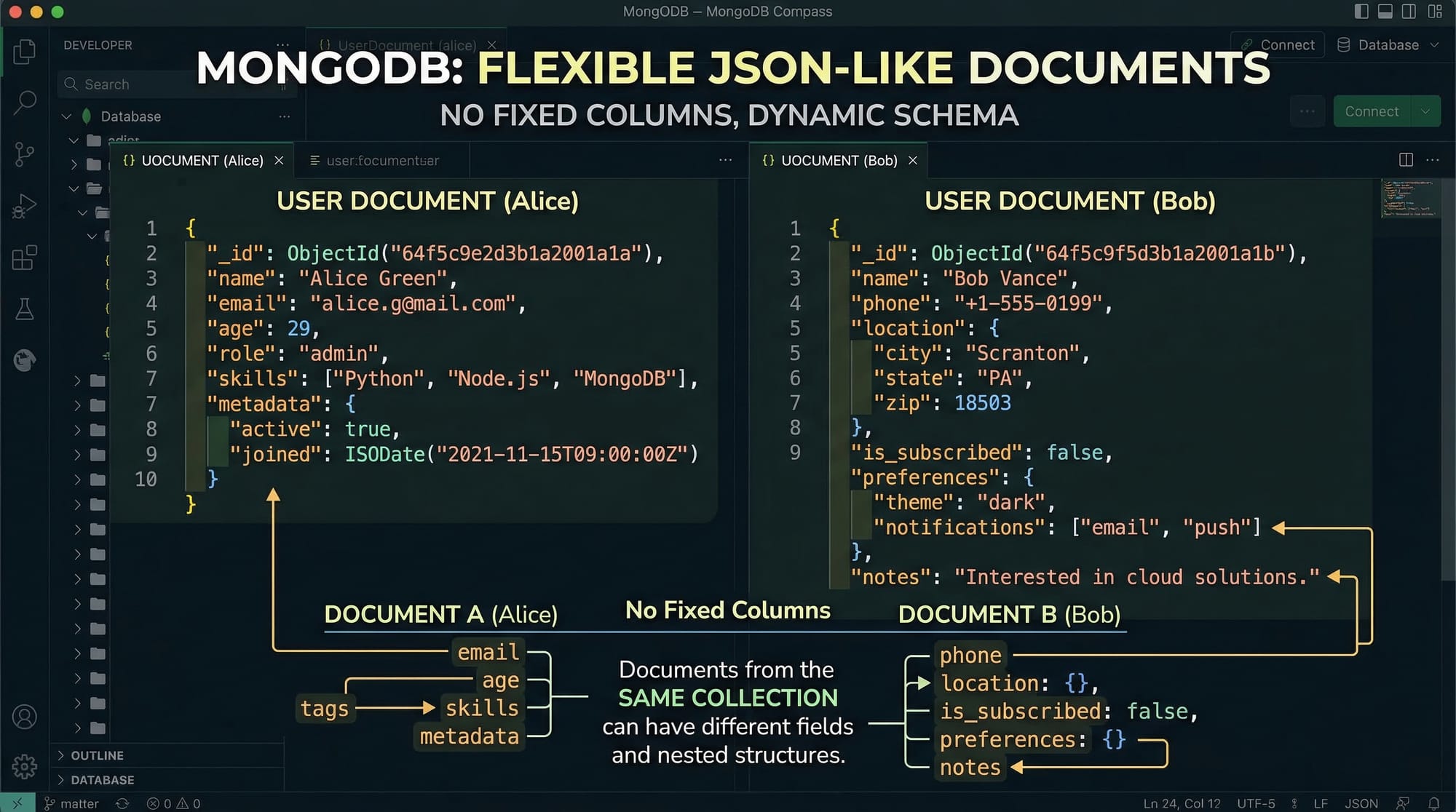Switch to the user:focumentuer tab
The width and height of the screenshot is (1456, 812).
[382, 160]
